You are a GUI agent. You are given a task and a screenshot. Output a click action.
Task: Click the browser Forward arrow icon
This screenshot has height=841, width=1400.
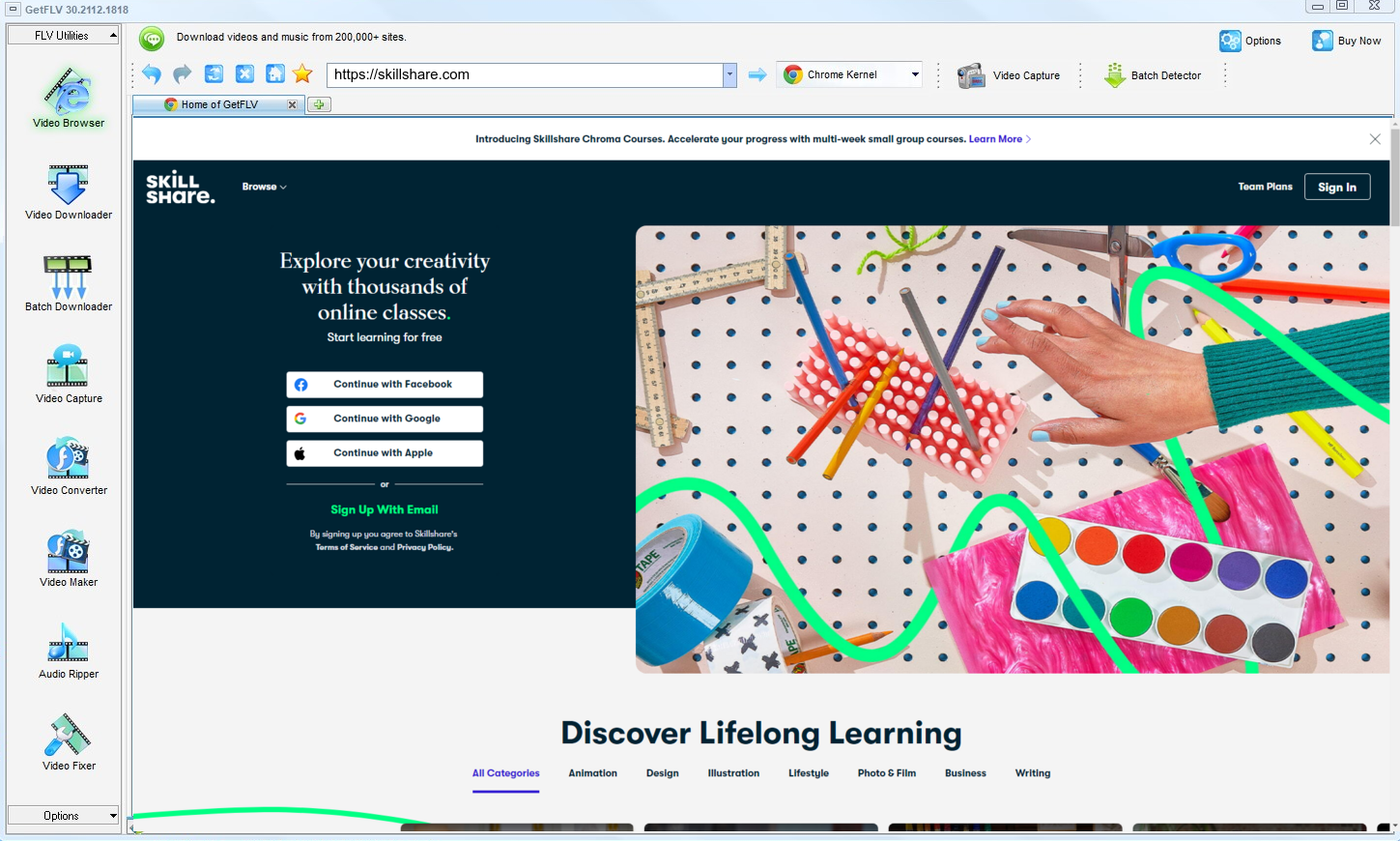click(x=183, y=74)
